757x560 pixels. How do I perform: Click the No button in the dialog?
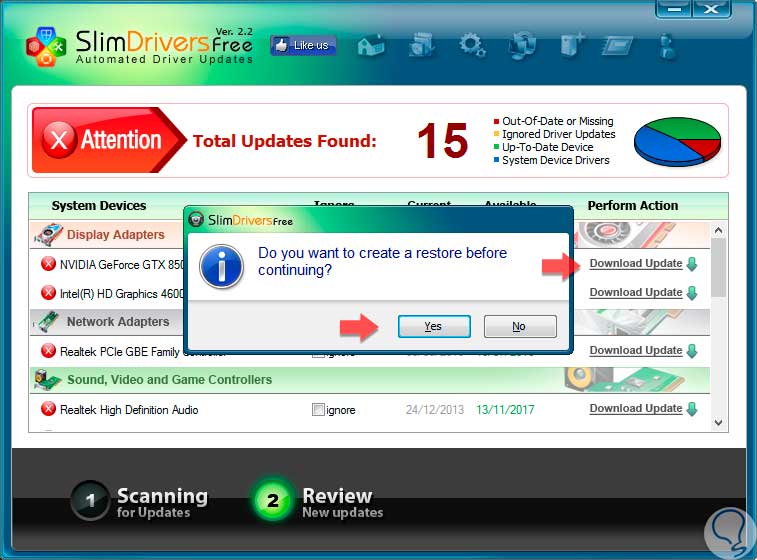(520, 326)
